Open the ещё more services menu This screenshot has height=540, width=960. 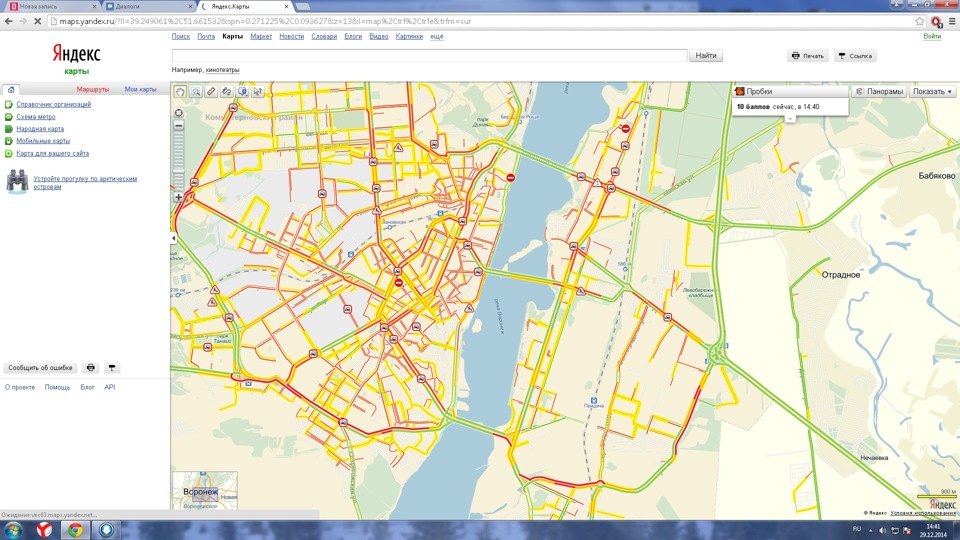click(x=437, y=37)
